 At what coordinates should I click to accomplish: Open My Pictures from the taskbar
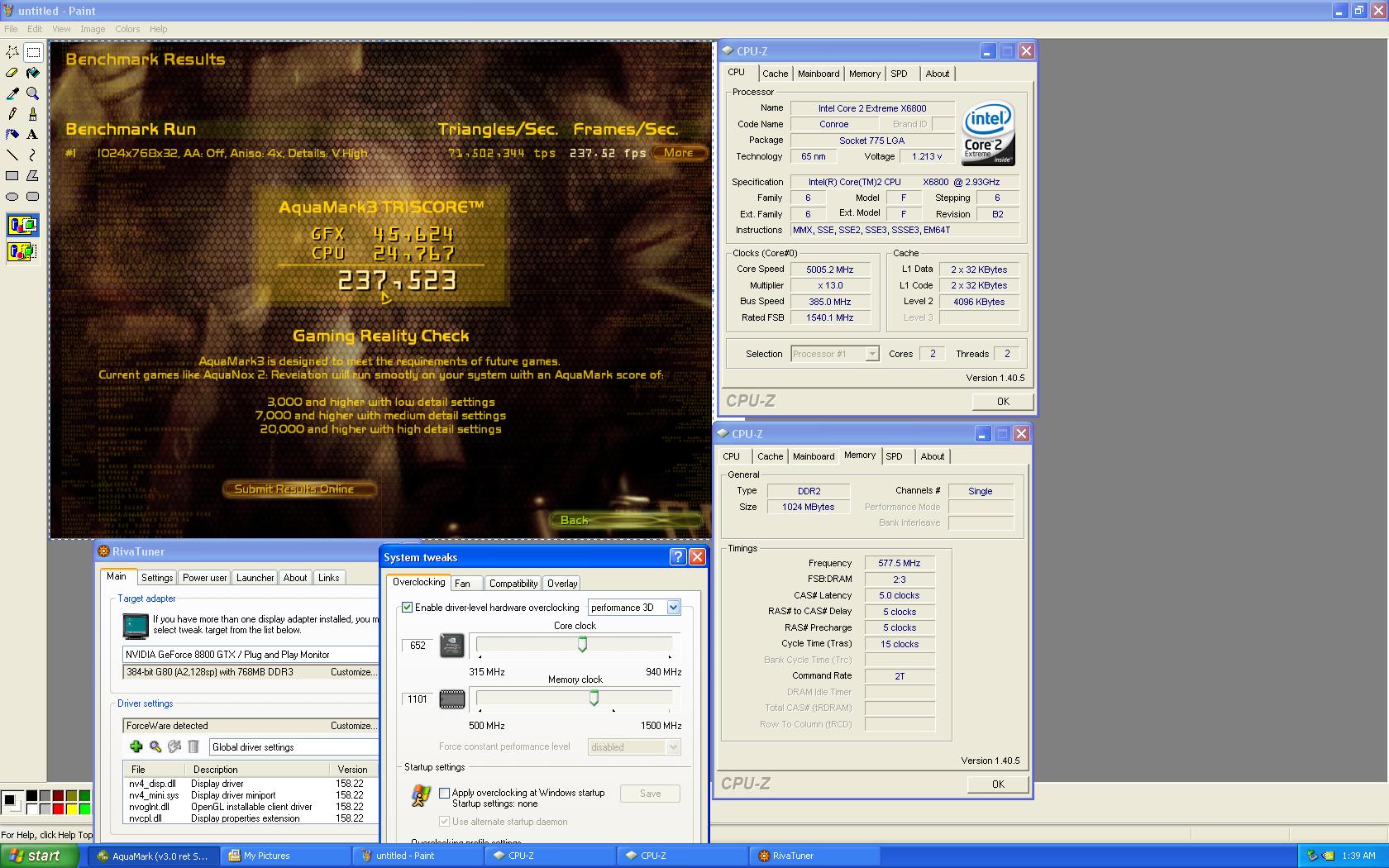(286, 856)
